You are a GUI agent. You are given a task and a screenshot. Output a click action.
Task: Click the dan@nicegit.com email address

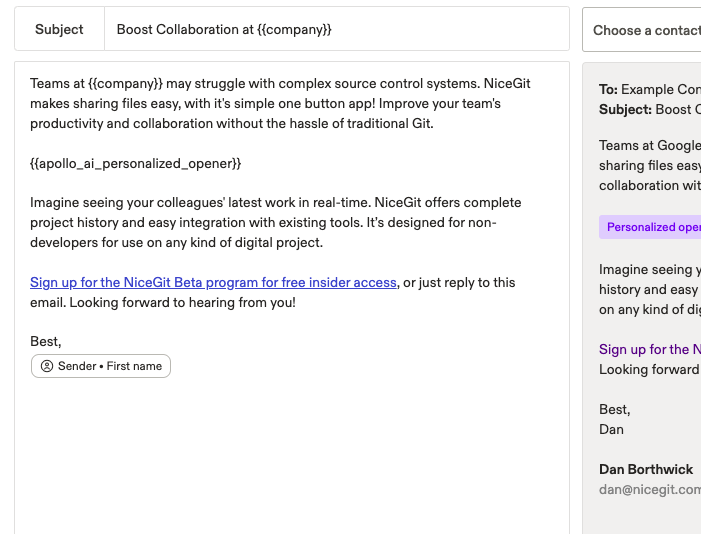[x=649, y=489]
